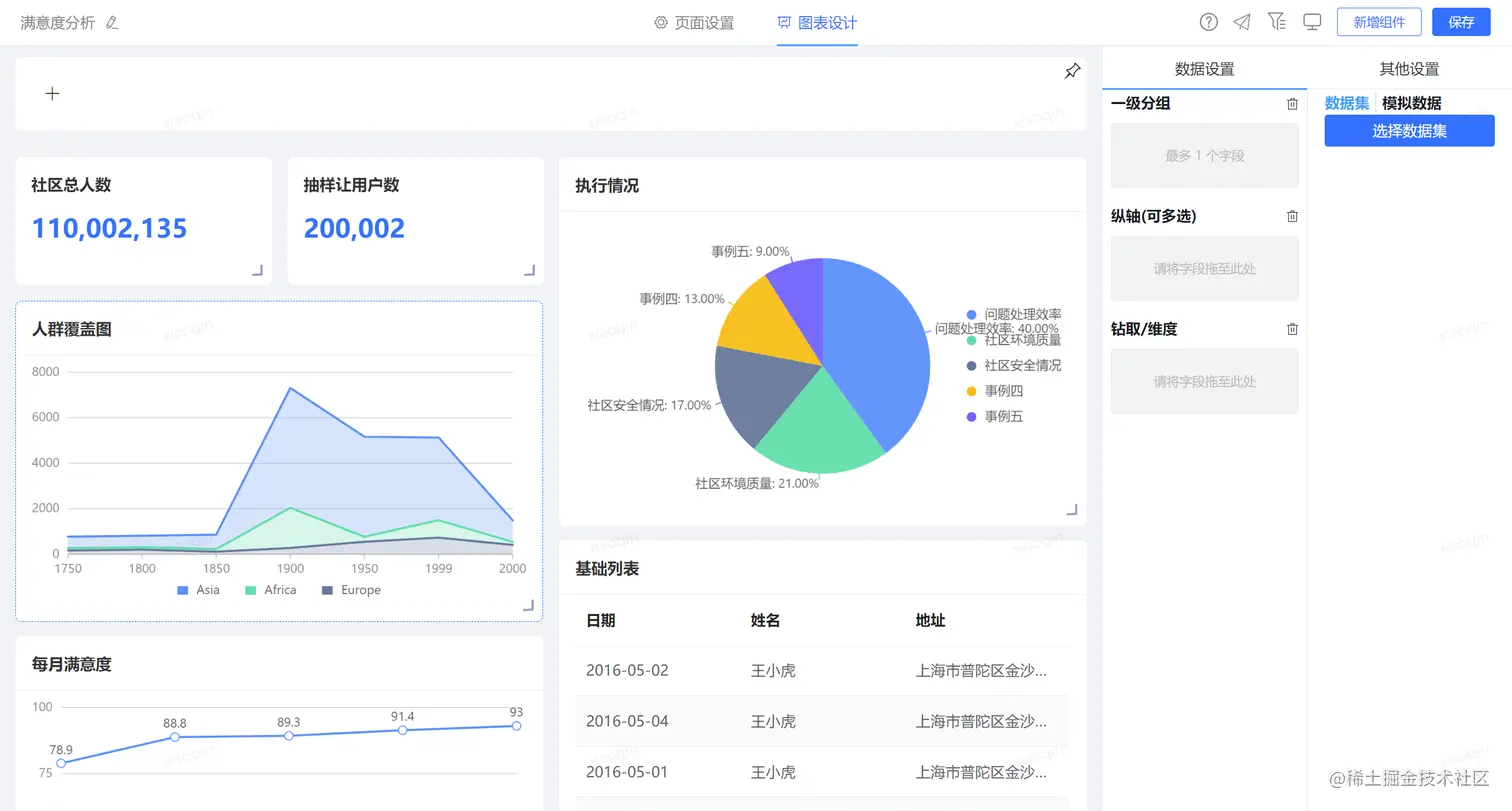Click the 保存 button
Image resolution: width=1512 pixels, height=811 pixels.
(x=1461, y=22)
